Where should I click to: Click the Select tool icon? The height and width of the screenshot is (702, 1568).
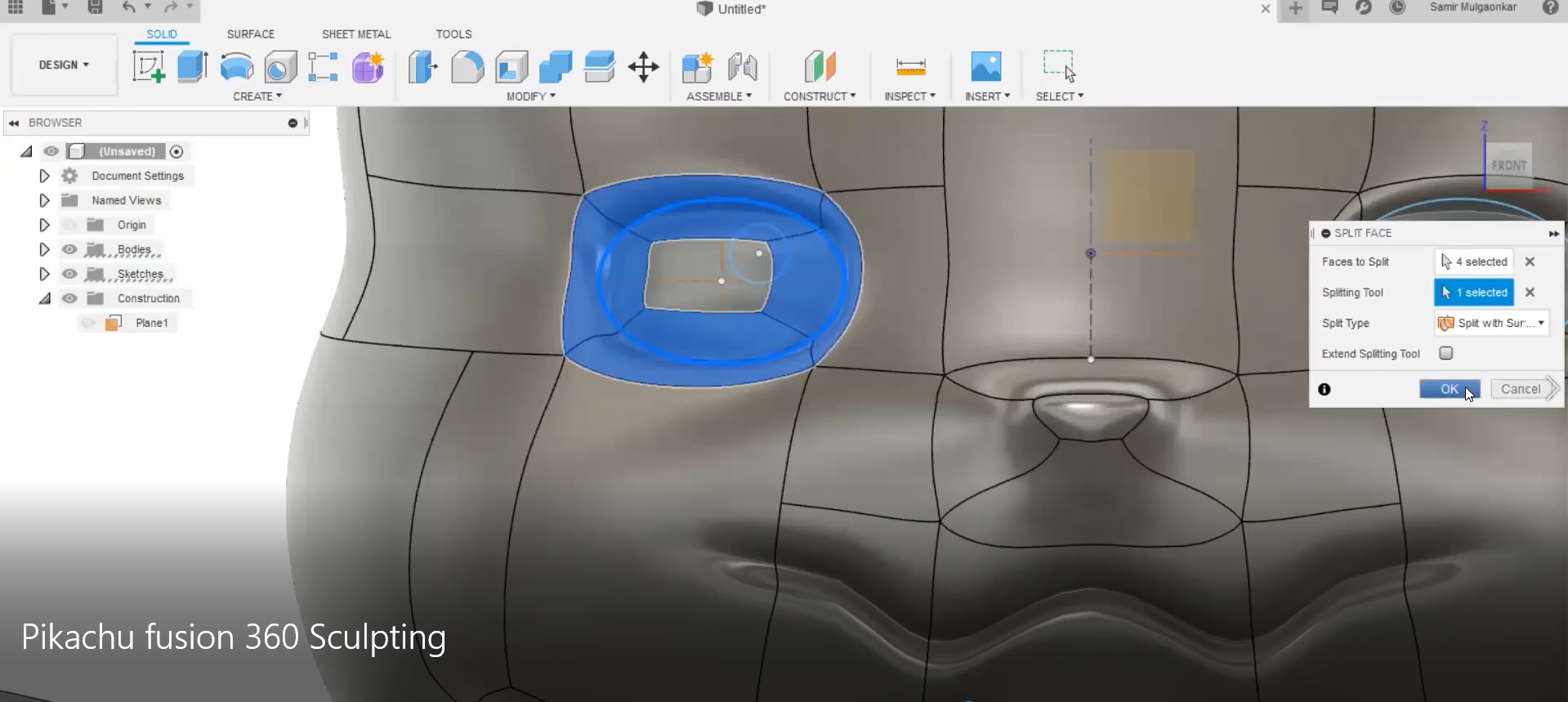click(x=1059, y=66)
